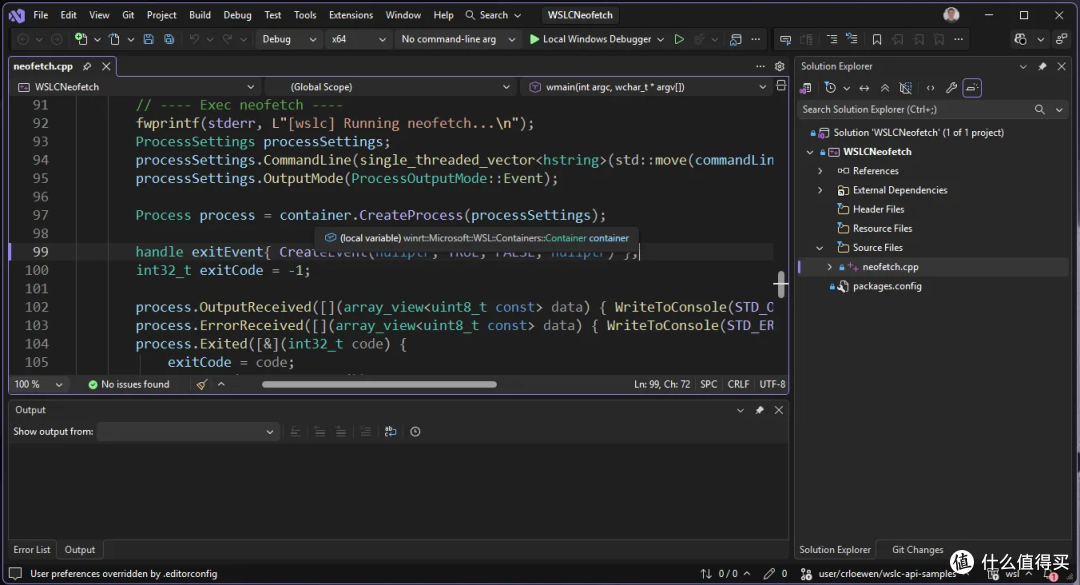Close the neofetch.cpp tab
Screen dimensions: 1080x585
(106, 66)
